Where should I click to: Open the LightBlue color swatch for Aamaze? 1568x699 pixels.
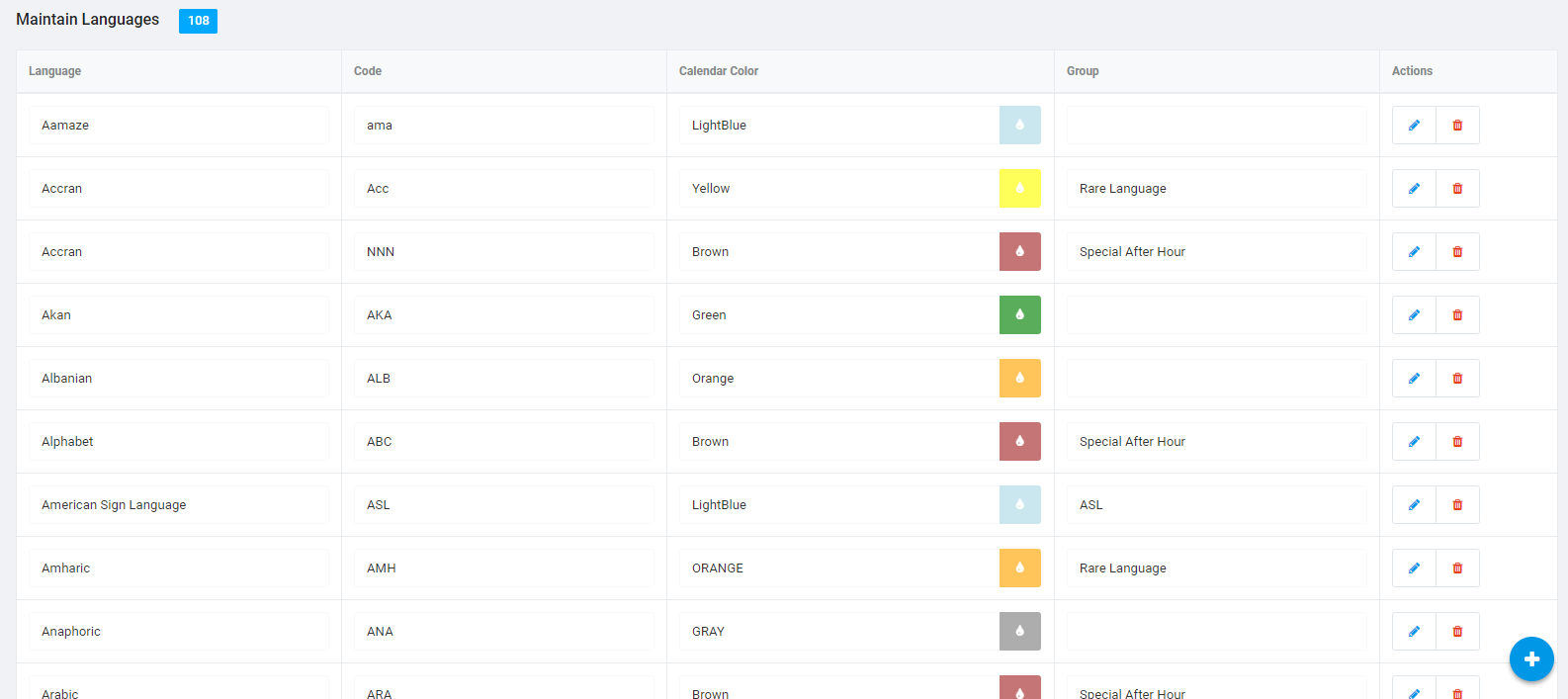point(1020,126)
